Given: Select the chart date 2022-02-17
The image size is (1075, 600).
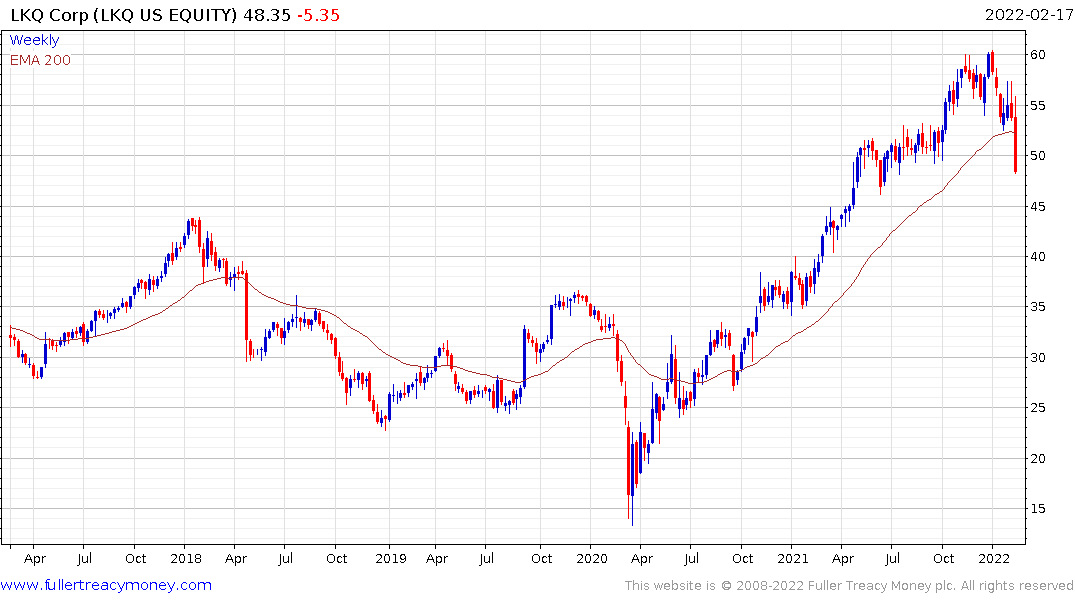Looking at the screenshot, I should click(x=1029, y=15).
